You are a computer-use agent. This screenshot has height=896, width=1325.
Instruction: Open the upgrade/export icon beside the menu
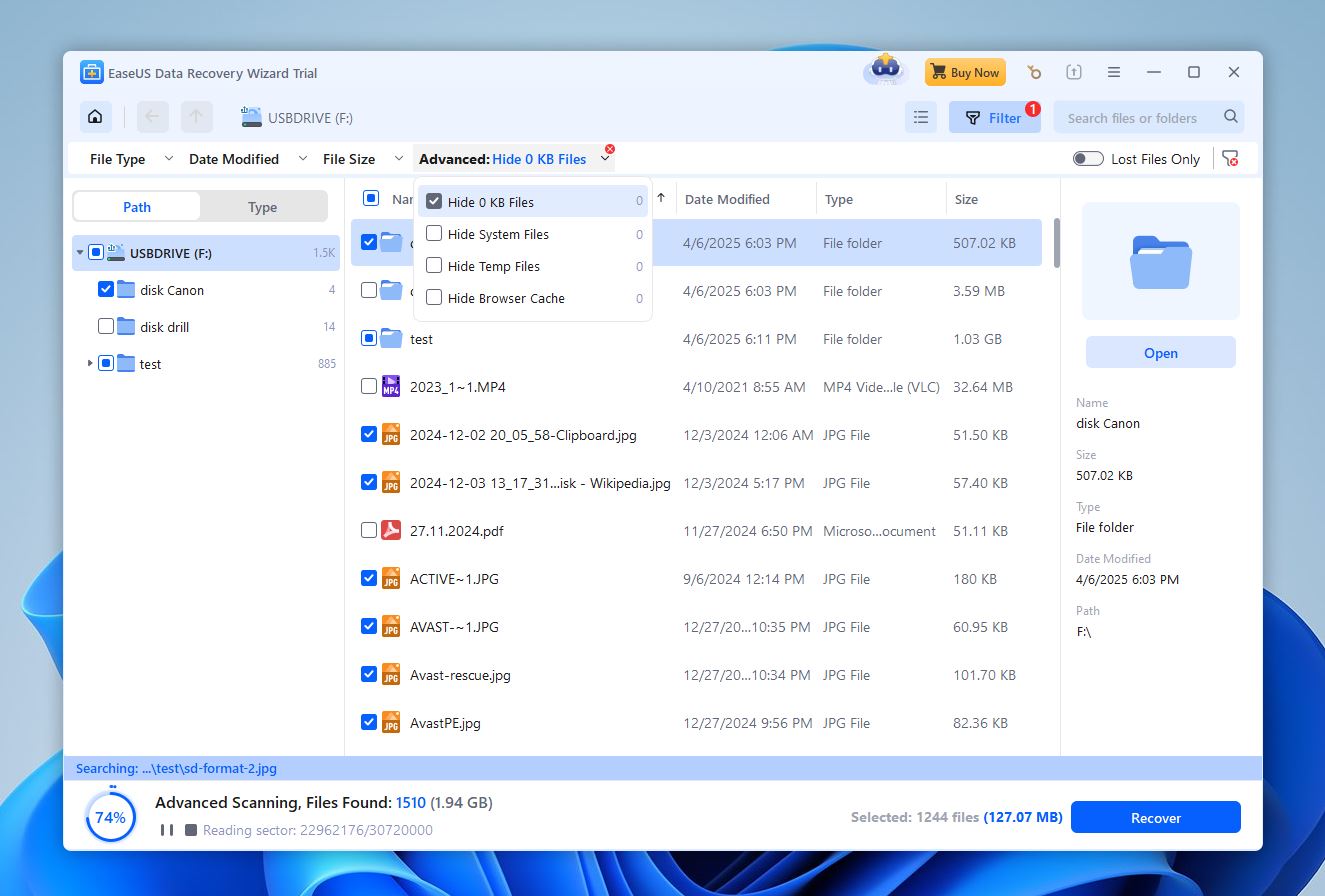tap(1074, 71)
